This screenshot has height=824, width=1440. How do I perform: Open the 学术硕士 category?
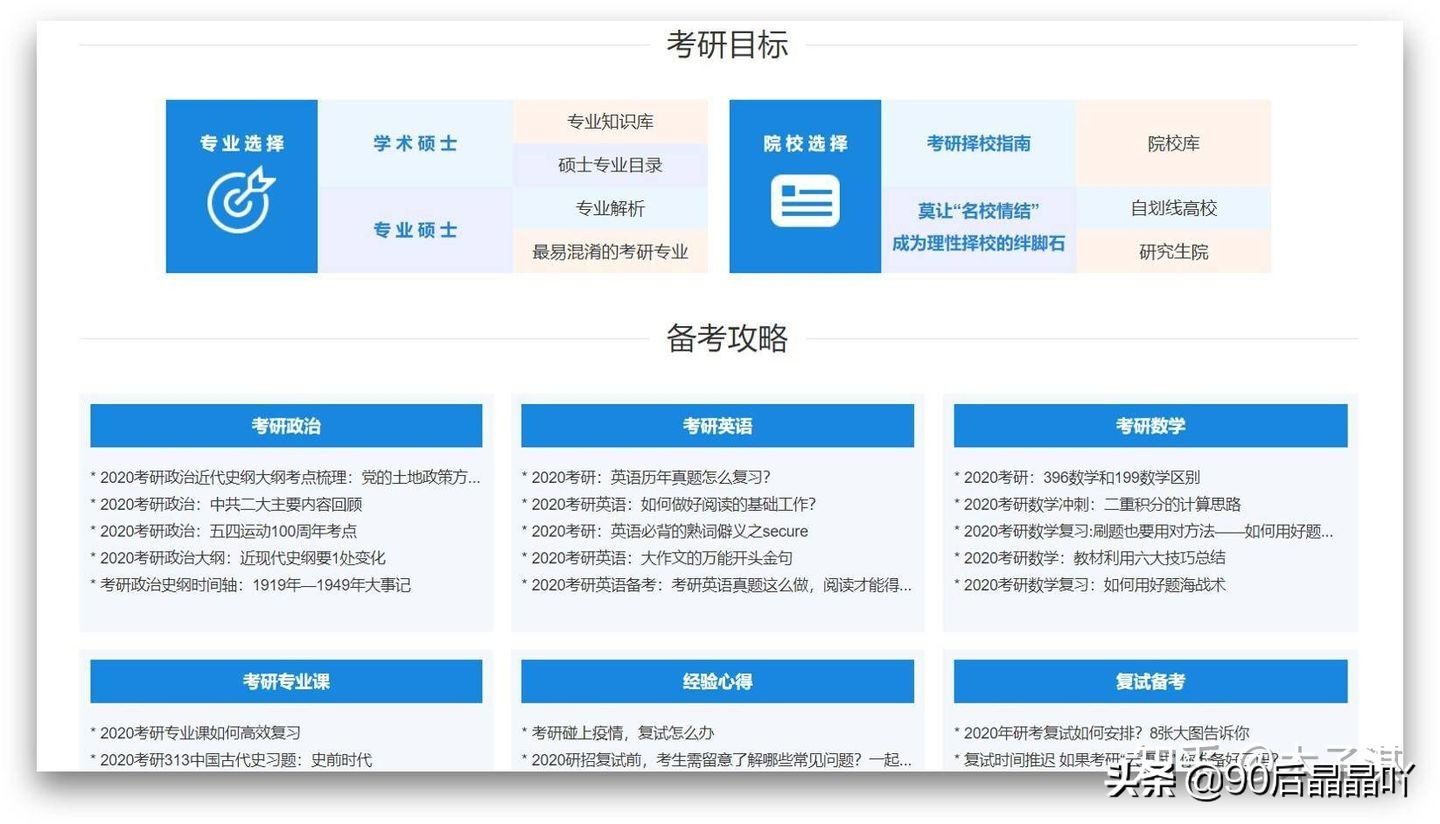[416, 143]
